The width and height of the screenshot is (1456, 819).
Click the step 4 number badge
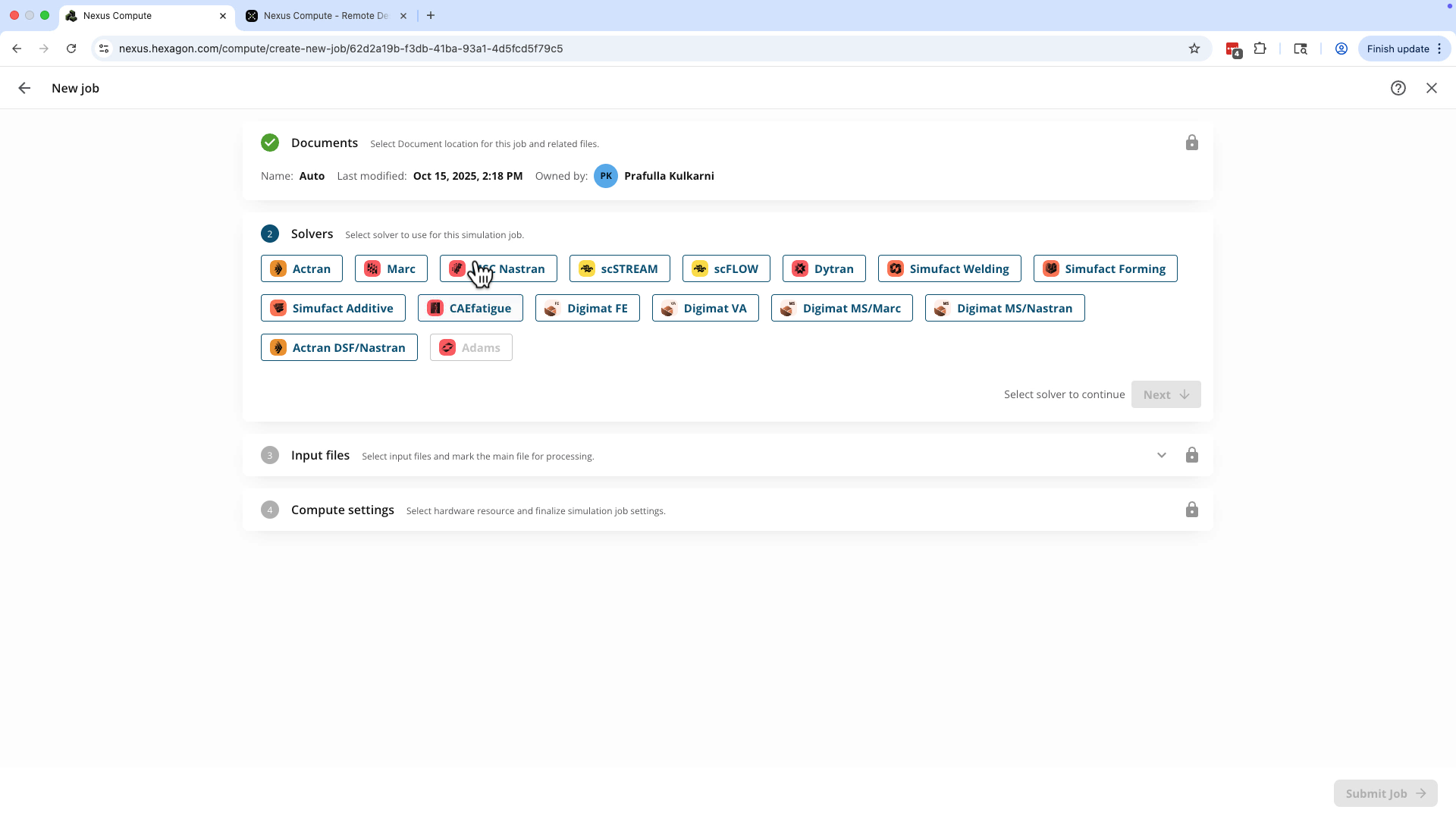270,510
